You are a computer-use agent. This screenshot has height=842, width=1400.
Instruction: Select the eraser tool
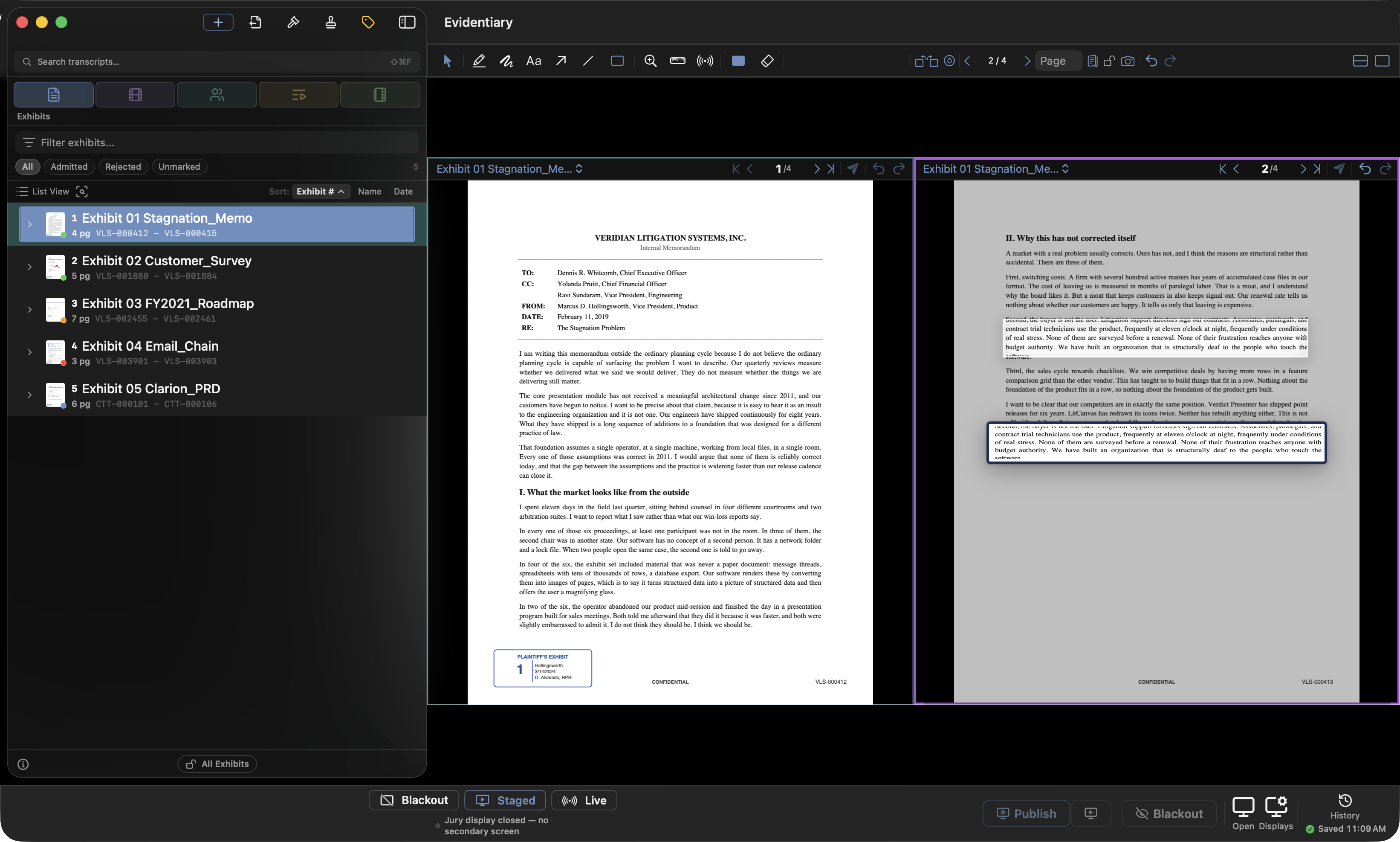click(767, 61)
